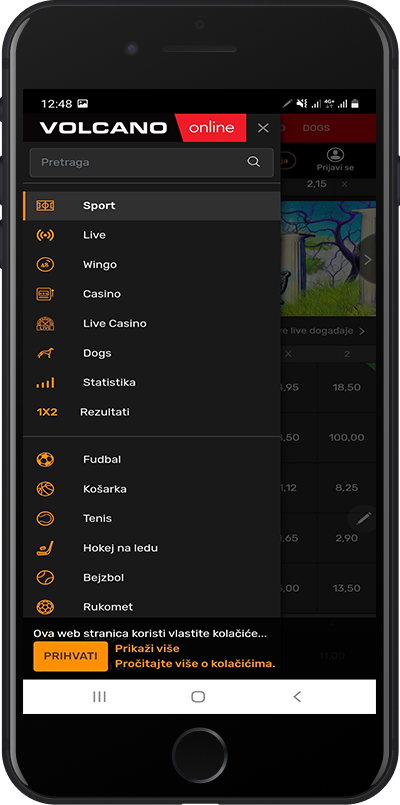Close the side menu with the X
Image resolution: width=400 pixels, height=805 pixels.
coord(263,128)
